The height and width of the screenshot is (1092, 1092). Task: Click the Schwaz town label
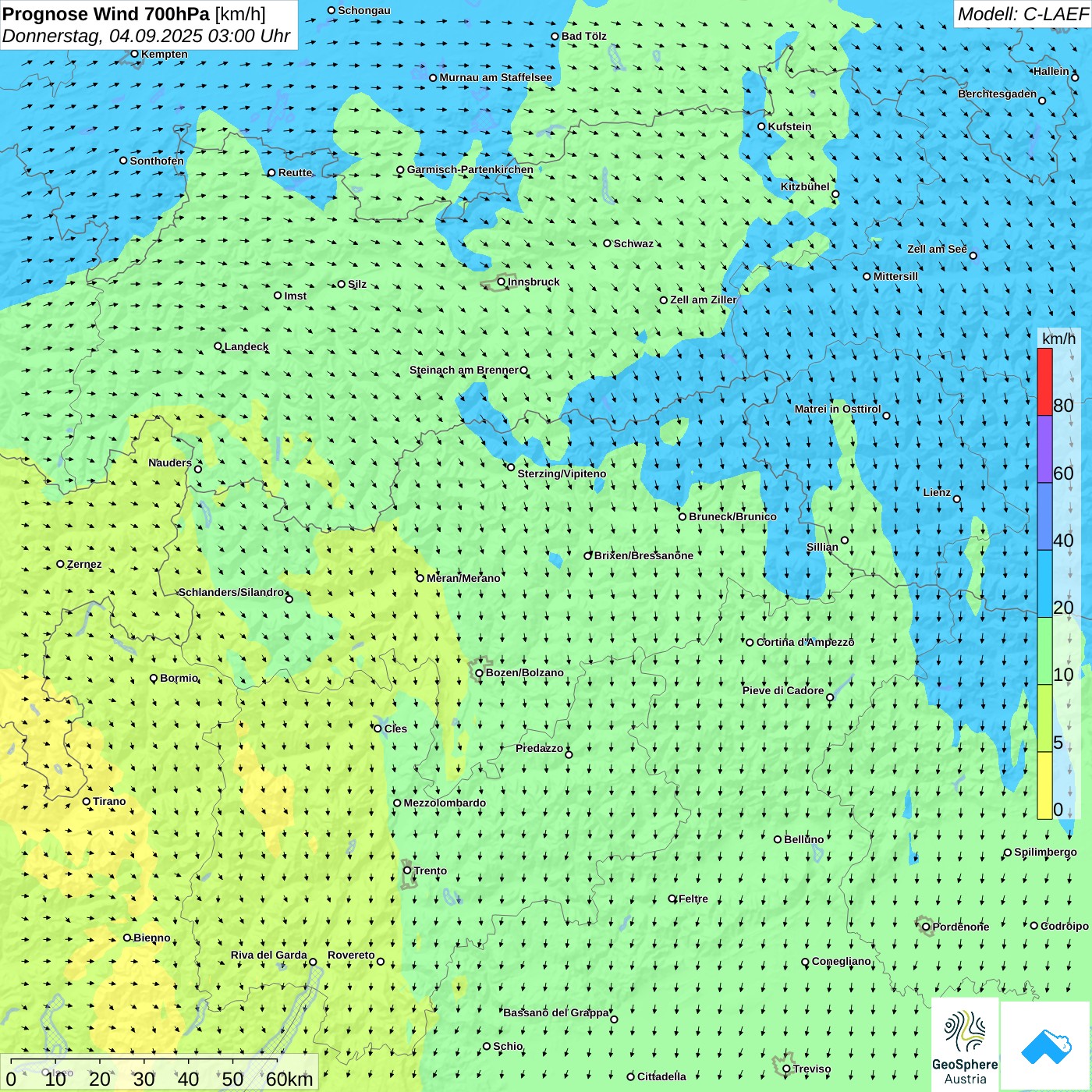tap(633, 243)
